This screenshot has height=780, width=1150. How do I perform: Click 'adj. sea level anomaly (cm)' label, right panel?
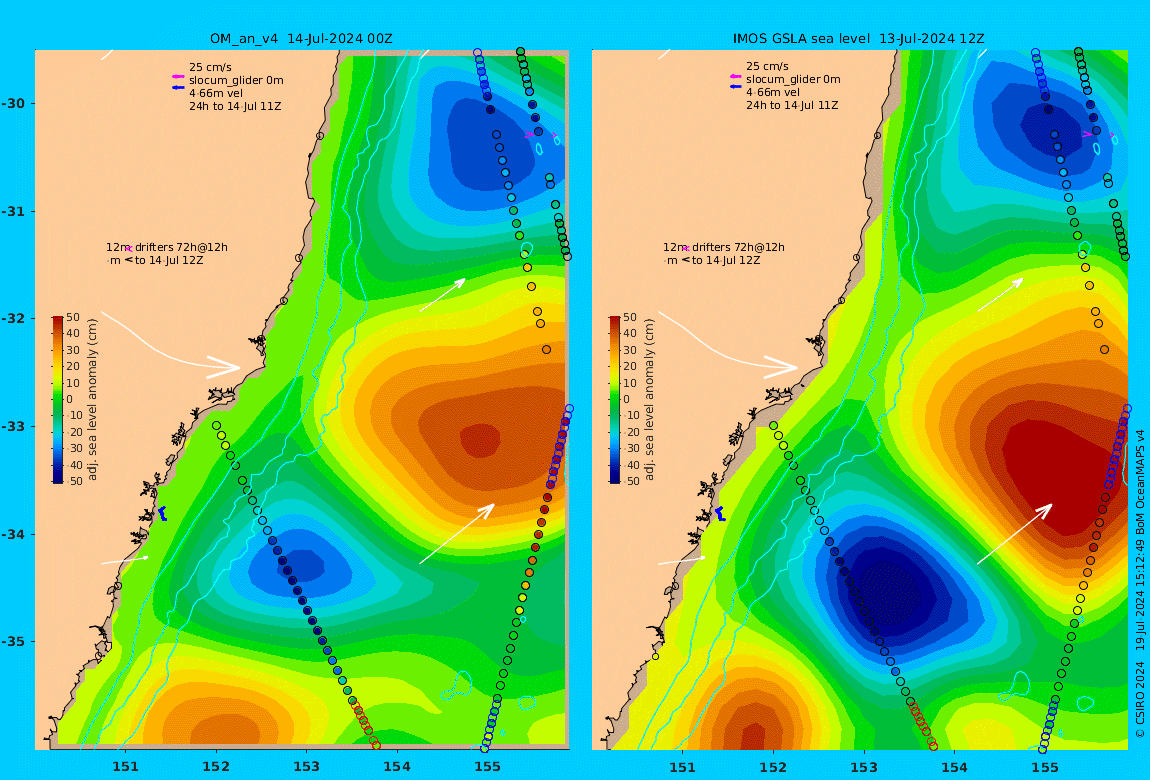pyautogui.click(x=649, y=400)
